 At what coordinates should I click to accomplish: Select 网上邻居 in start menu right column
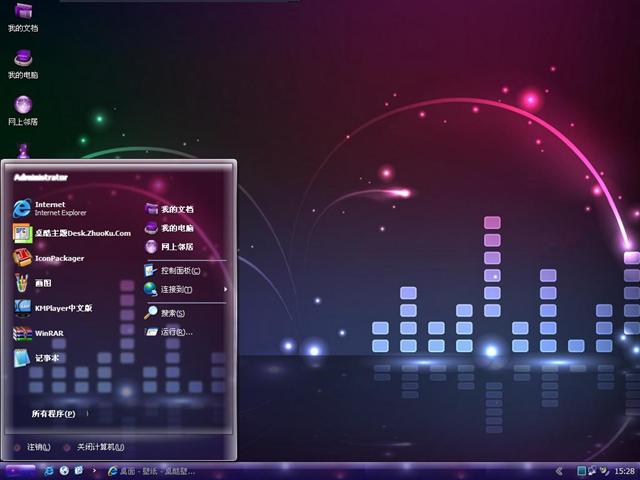click(x=169, y=247)
